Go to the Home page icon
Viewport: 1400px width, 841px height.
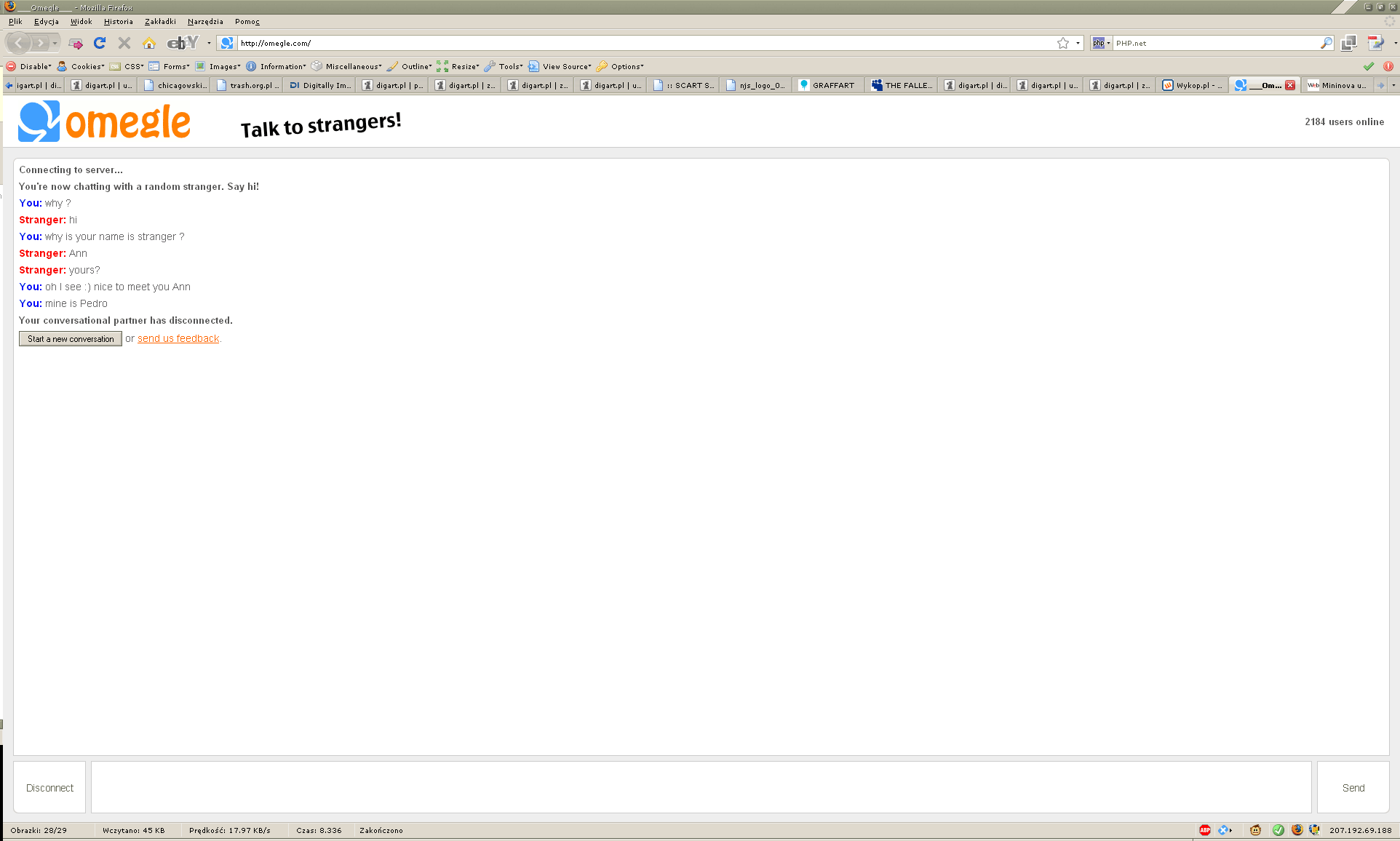pos(149,43)
